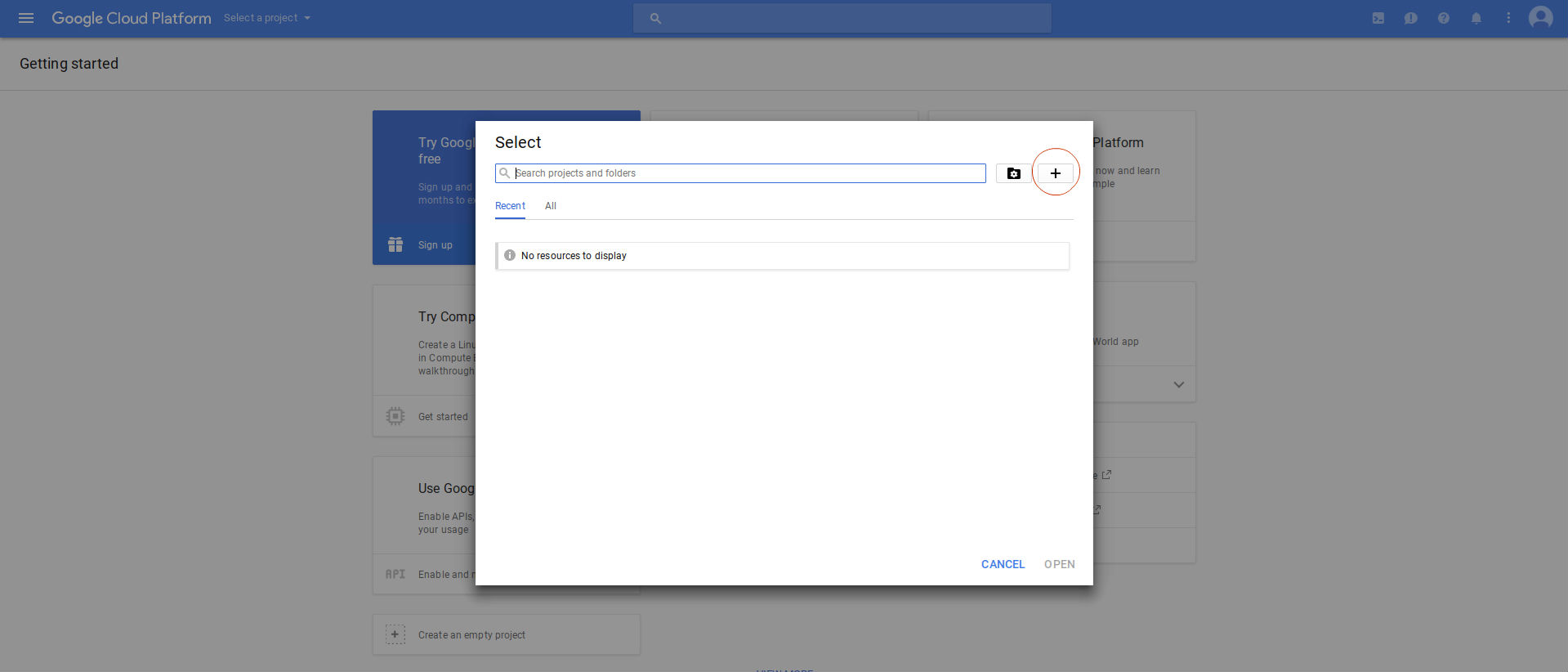Click the Select dialog title
Image resolution: width=1568 pixels, height=672 pixels.
point(518,142)
